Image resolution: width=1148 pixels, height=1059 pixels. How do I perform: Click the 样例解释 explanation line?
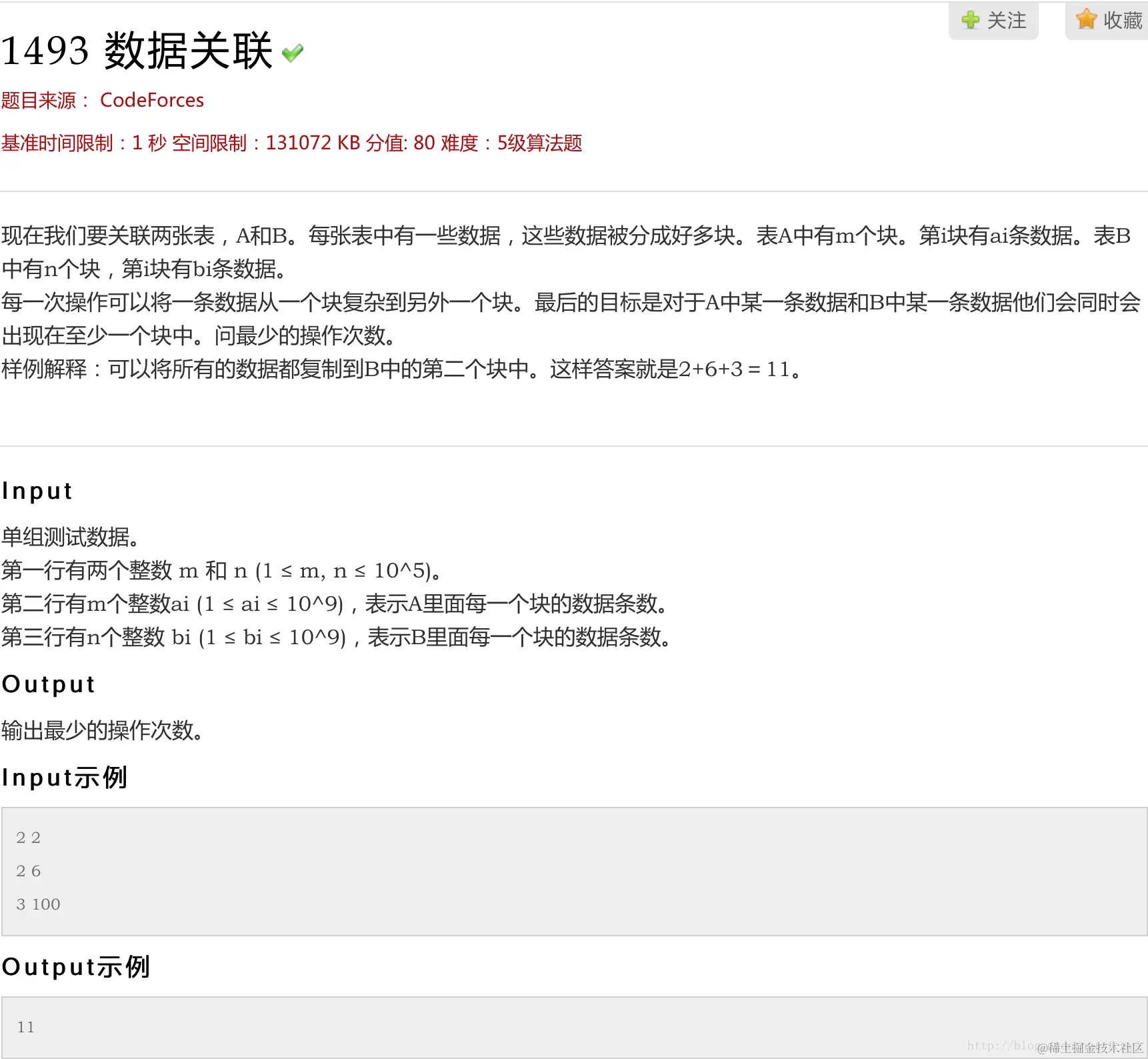click(x=401, y=369)
